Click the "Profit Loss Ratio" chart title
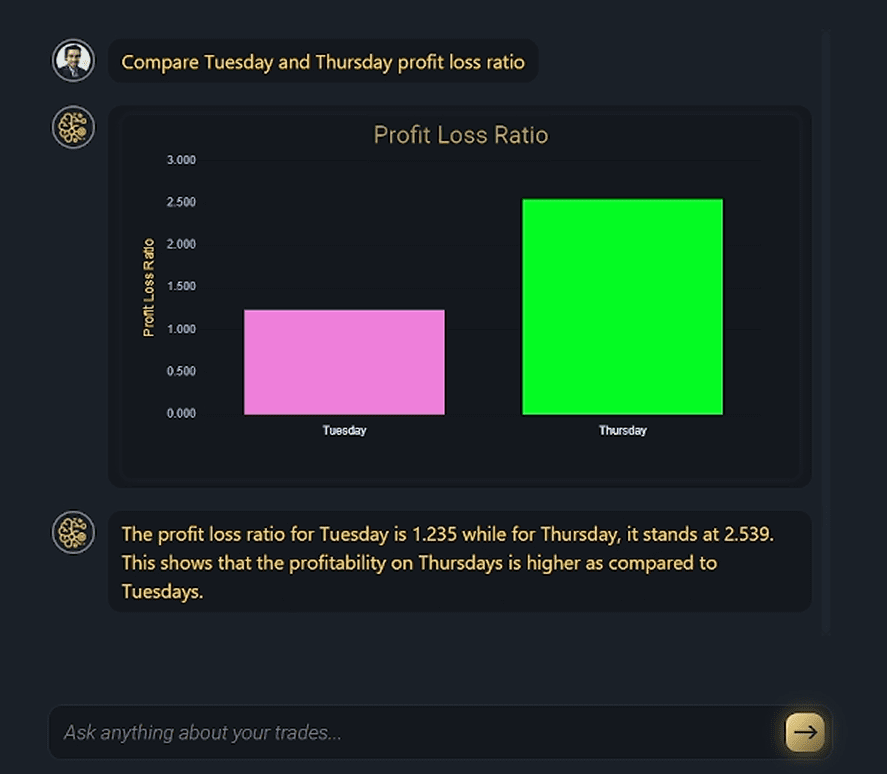The width and height of the screenshot is (887, 774). click(x=460, y=135)
